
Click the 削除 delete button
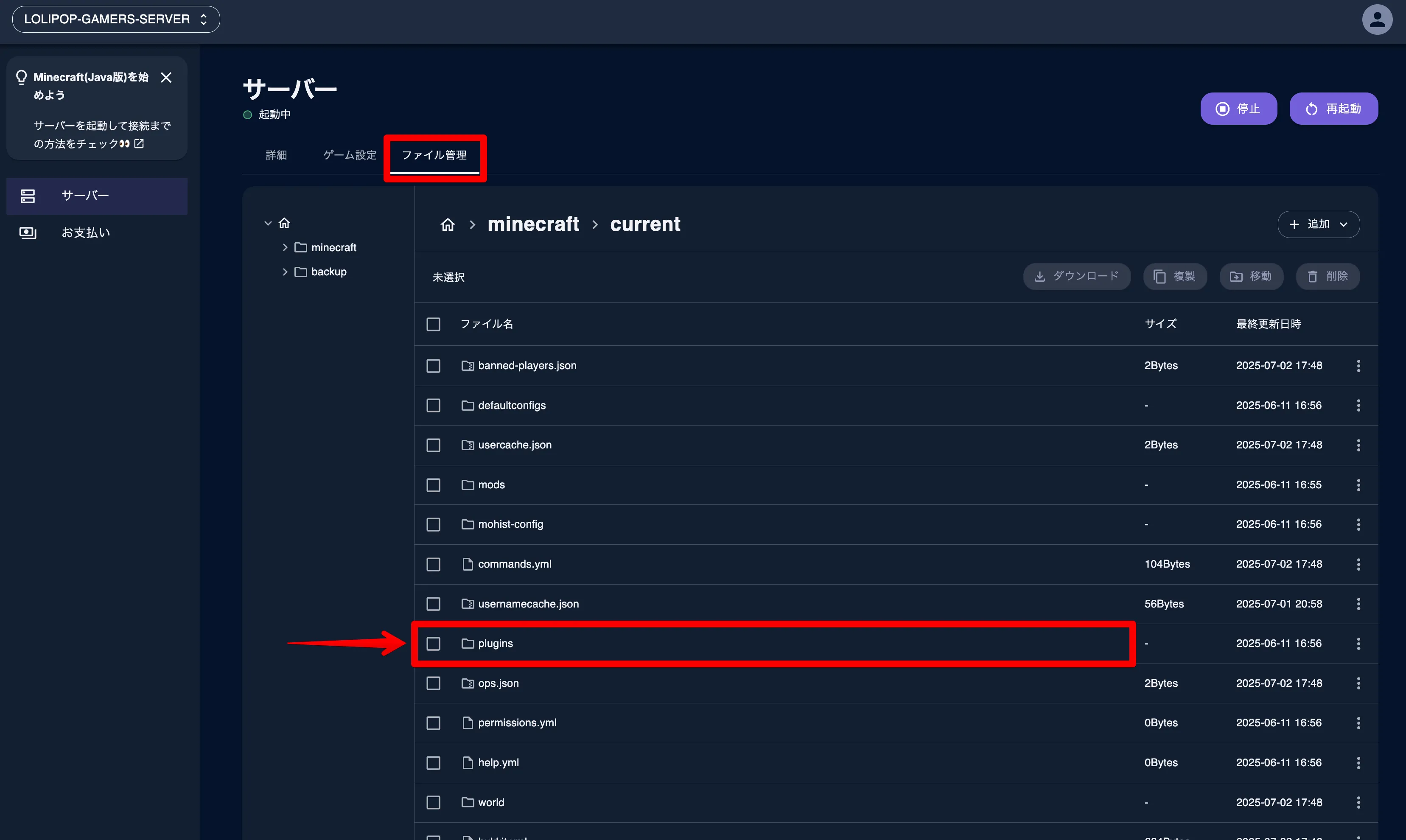click(1328, 276)
